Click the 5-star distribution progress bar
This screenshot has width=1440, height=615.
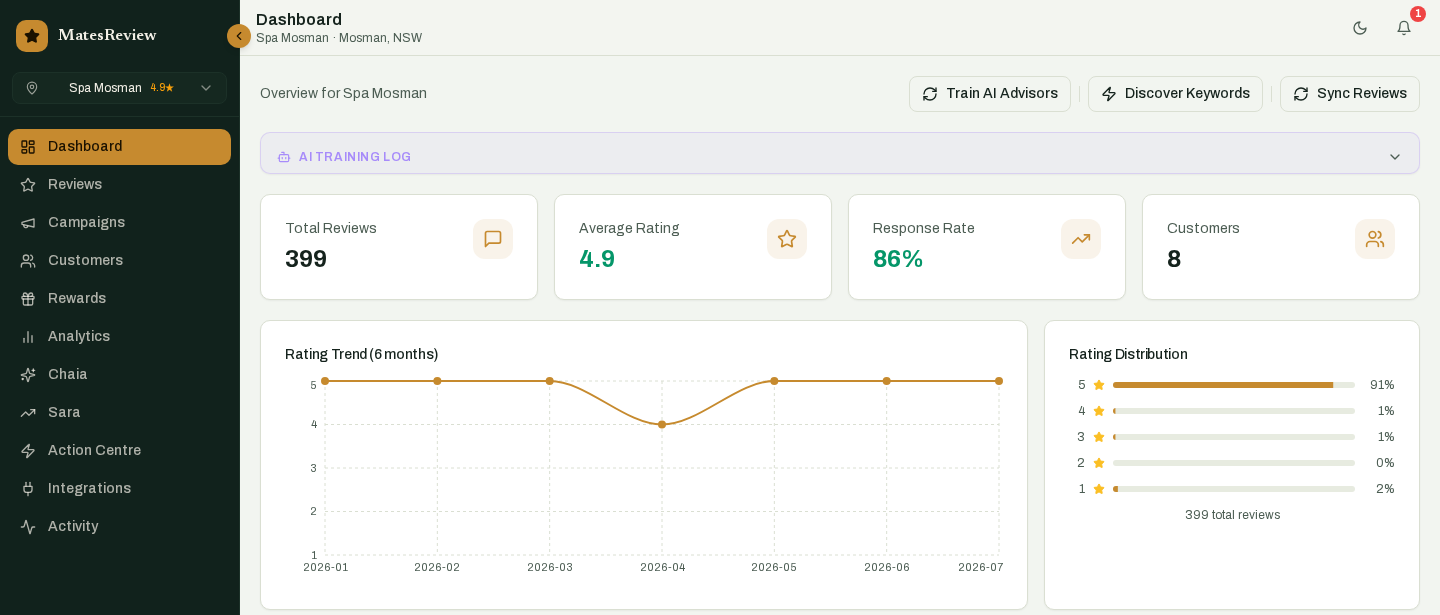tap(1234, 385)
